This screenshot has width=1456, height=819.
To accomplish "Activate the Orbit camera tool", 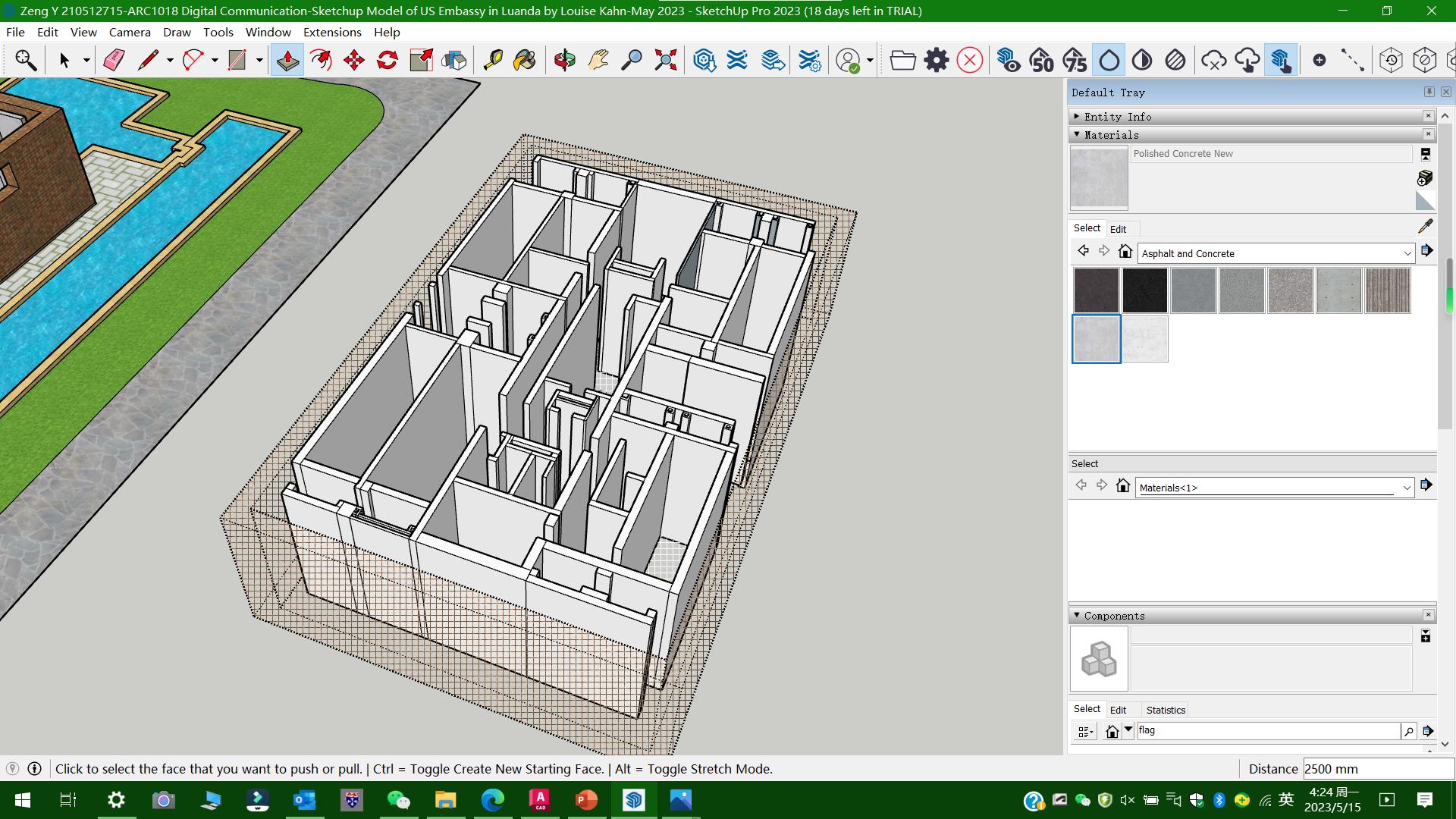I will [x=564, y=60].
